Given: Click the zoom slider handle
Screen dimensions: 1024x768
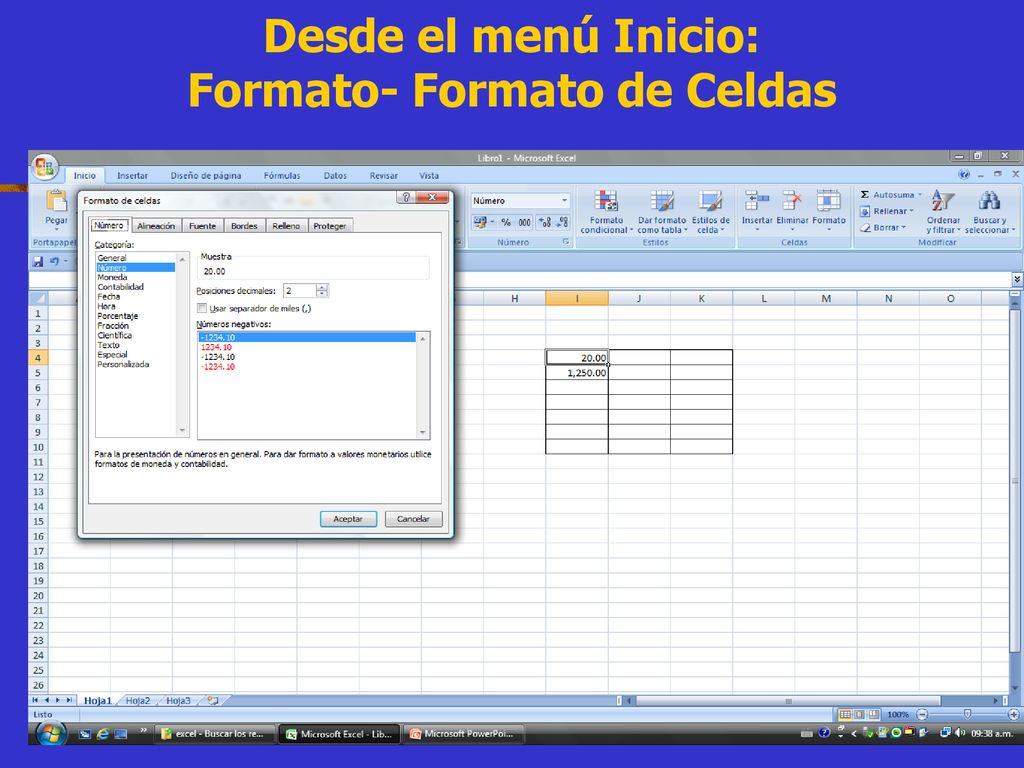Looking at the screenshot, I should 967,714.
